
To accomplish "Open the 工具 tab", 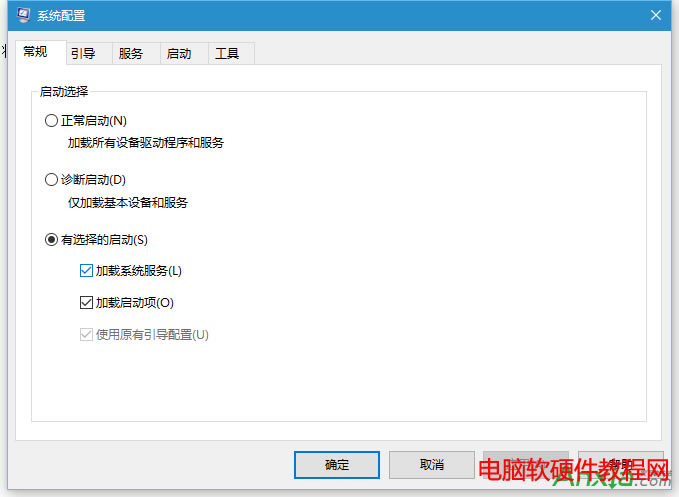I will pos(227,54).
